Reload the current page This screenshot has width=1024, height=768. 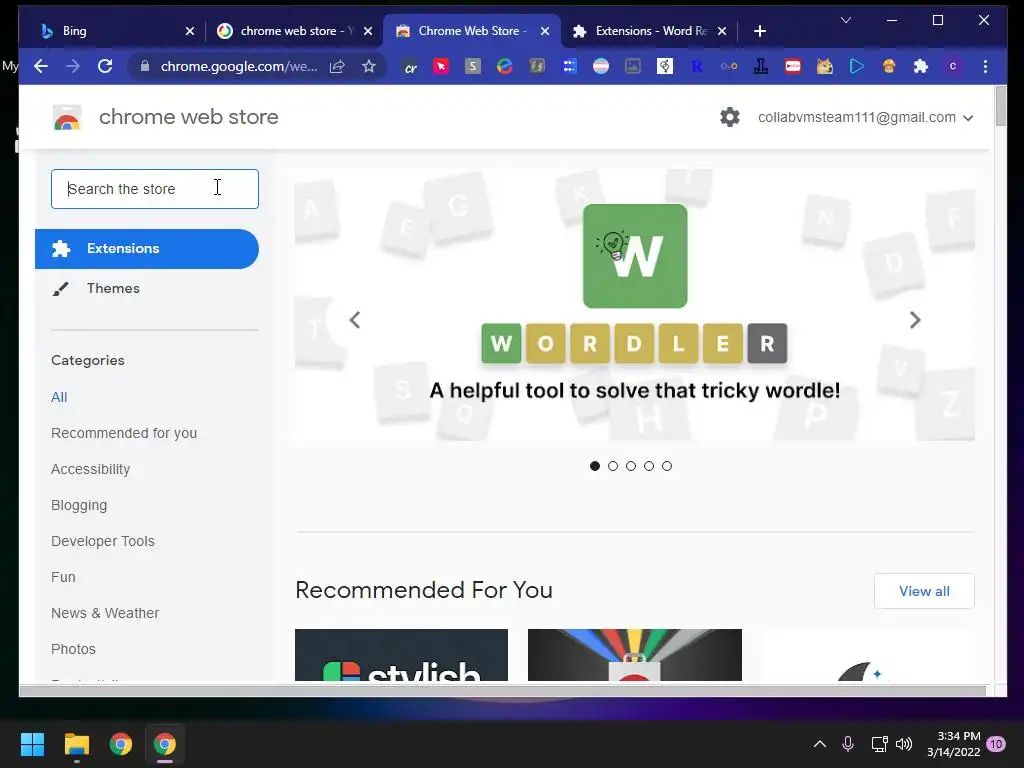tap(105, 66)
